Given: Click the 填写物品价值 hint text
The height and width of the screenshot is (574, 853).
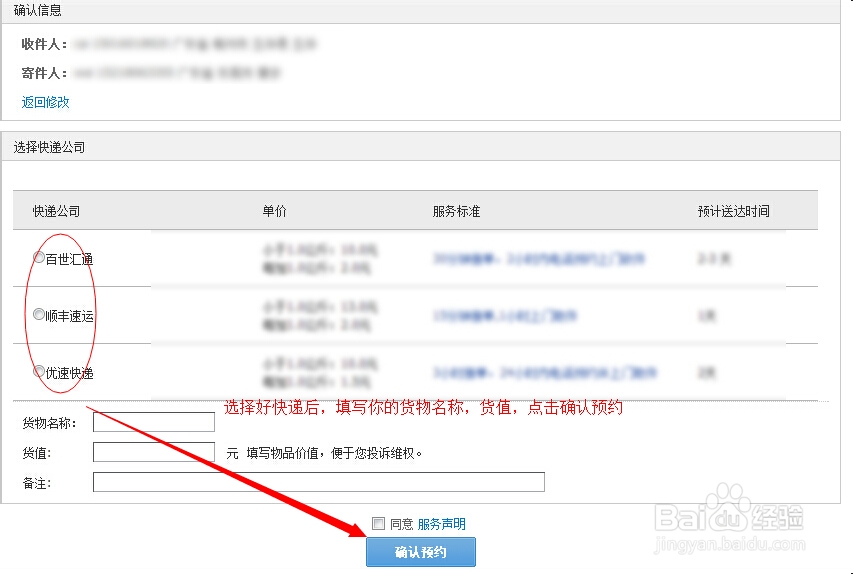Looking at the screenshot, I should pos(334,453).
